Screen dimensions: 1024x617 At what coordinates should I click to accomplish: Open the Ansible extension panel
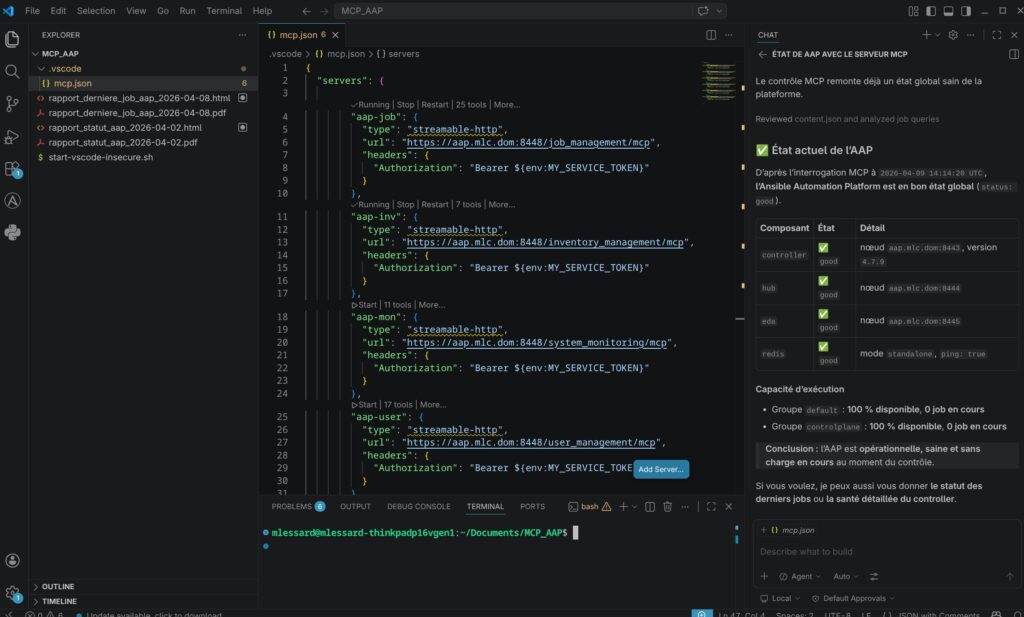[12, 201]
